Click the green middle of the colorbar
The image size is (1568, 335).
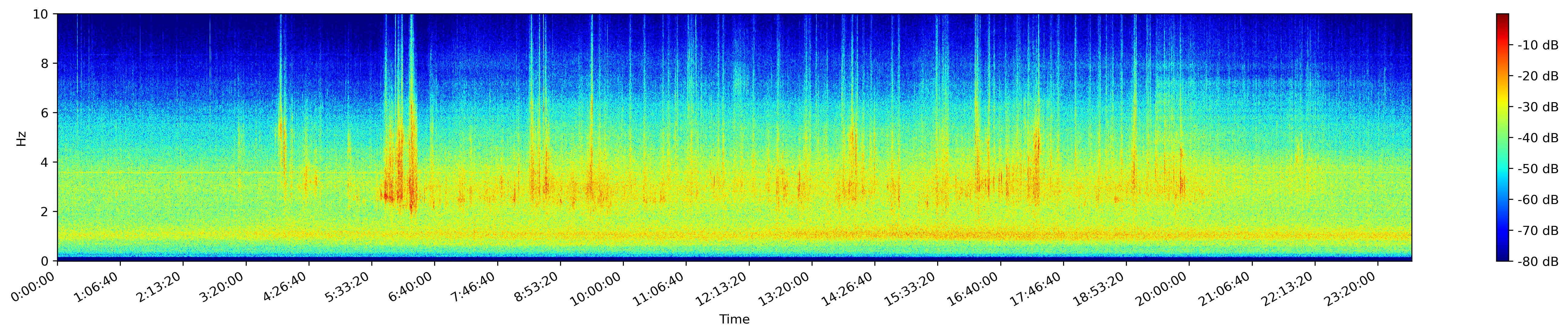pyautogui.click(x=1502, y=138)
